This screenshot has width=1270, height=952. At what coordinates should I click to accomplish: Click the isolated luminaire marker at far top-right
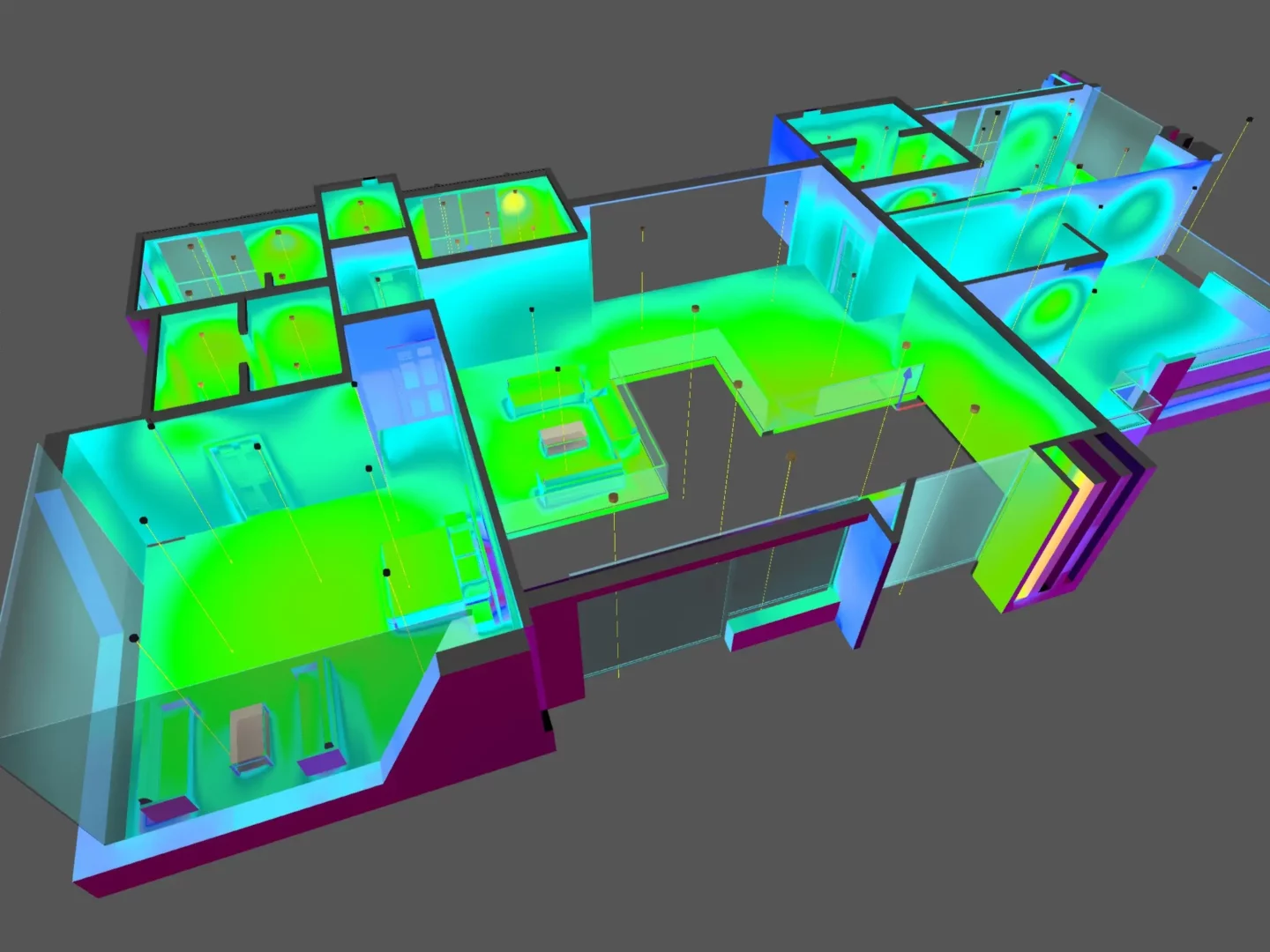1249,119
